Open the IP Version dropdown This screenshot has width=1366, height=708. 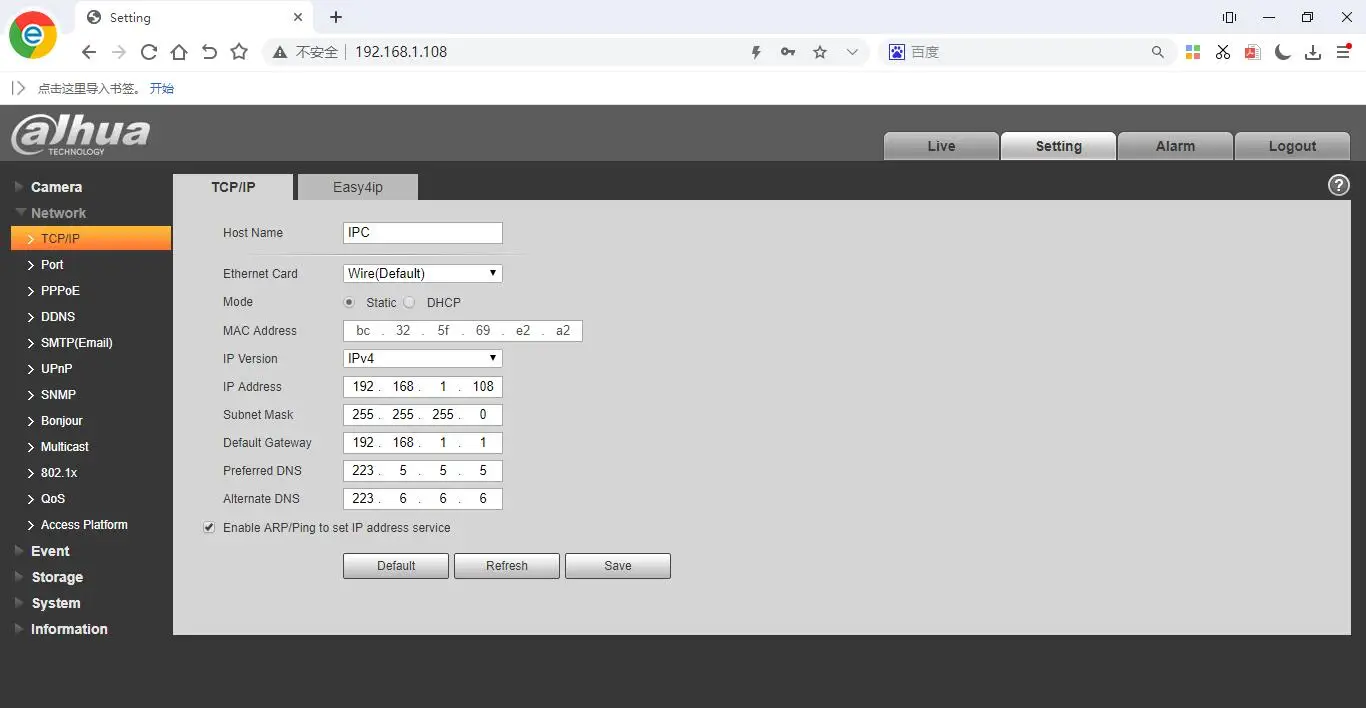point(422,358)
